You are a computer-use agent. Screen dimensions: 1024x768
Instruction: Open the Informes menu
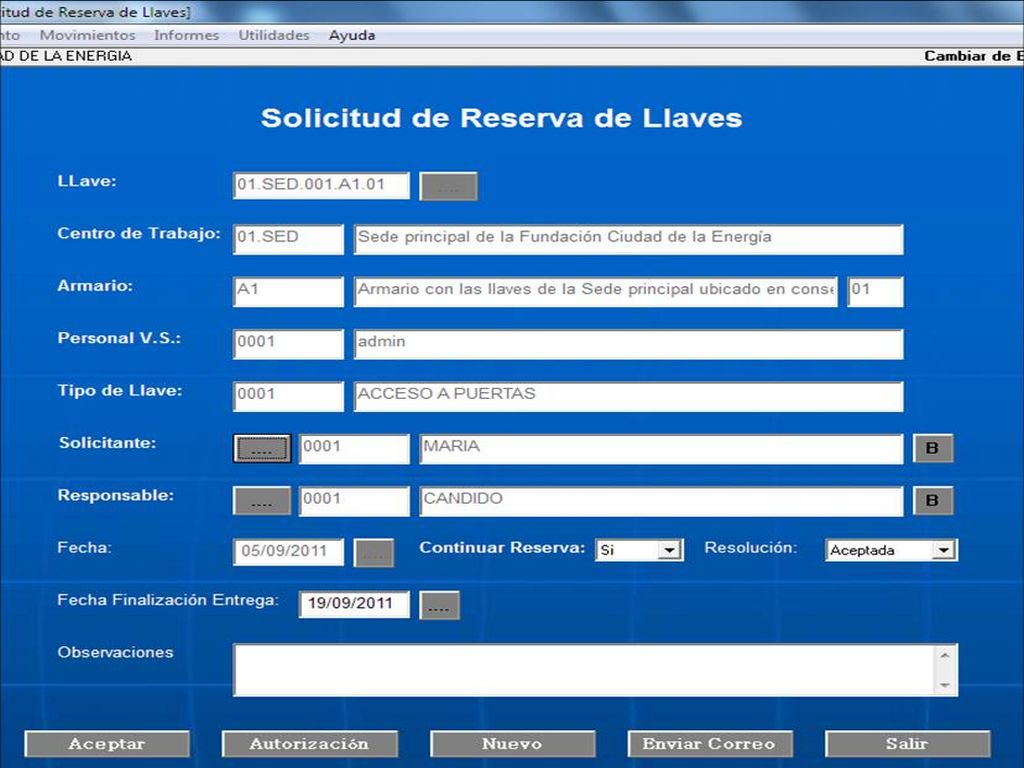(186, 35)
